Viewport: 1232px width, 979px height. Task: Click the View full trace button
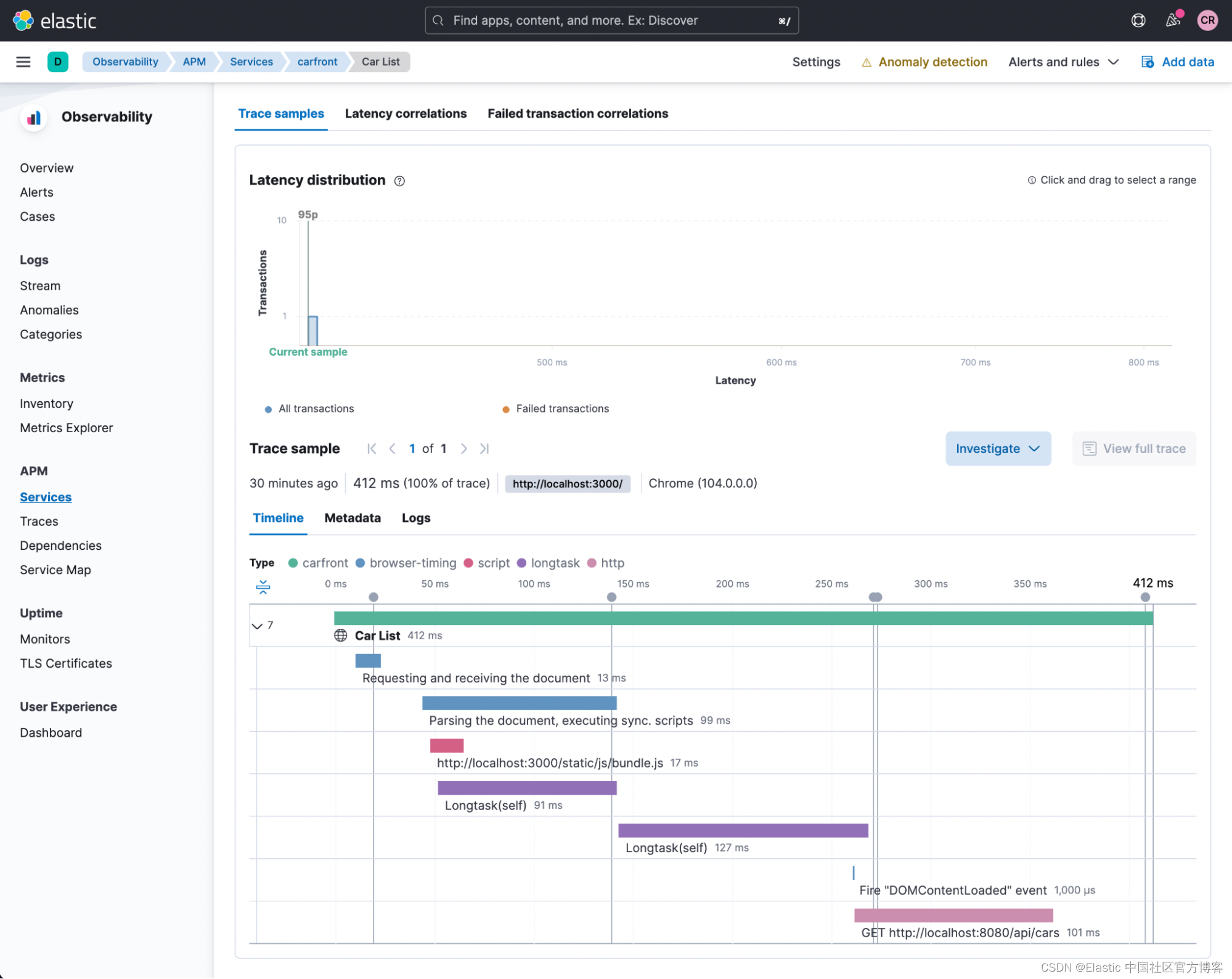pyautogui.click(x=1133, y=449)
